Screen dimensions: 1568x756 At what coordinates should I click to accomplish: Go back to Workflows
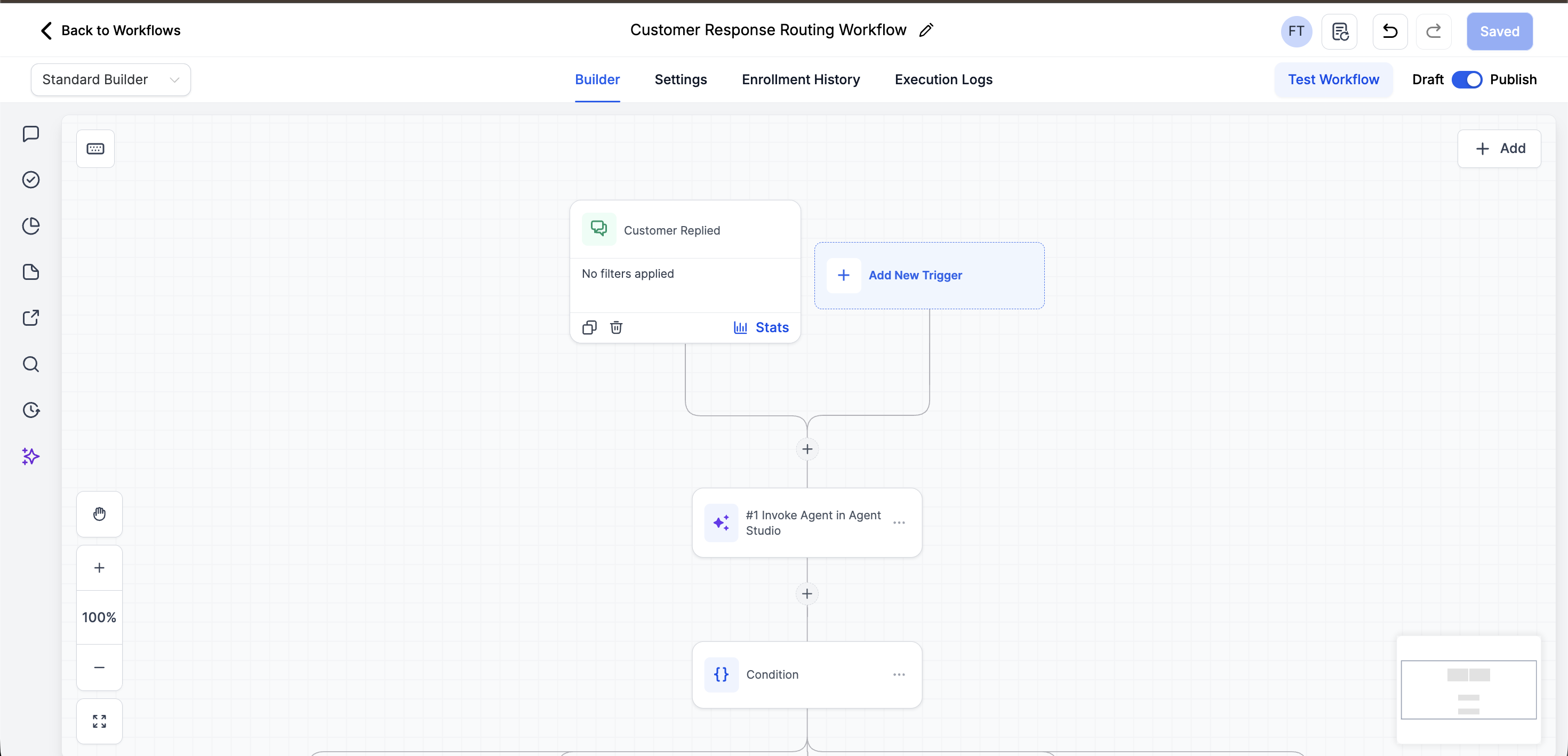[110, 30]
